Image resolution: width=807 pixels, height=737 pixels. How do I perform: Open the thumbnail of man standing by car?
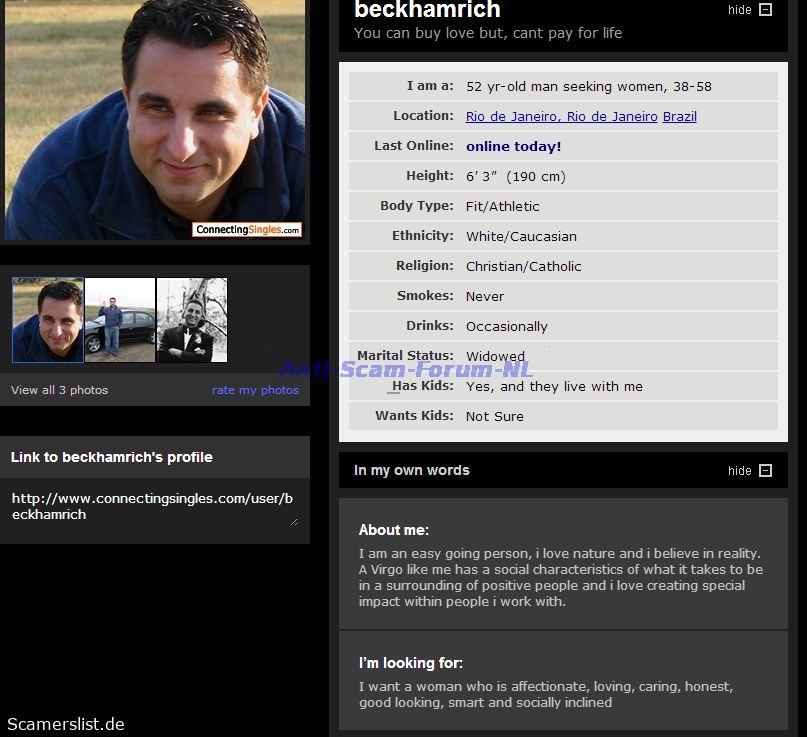click(120, 320)
